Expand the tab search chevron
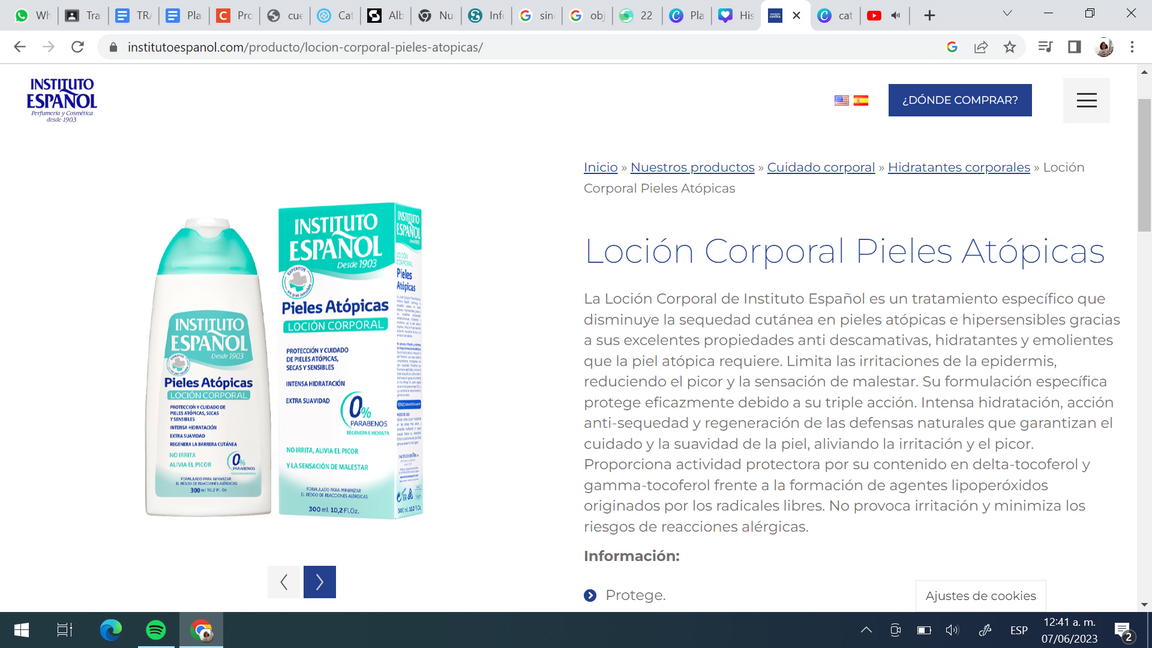This screenshot has width=1152, height=648. [x=1007, y=14]
